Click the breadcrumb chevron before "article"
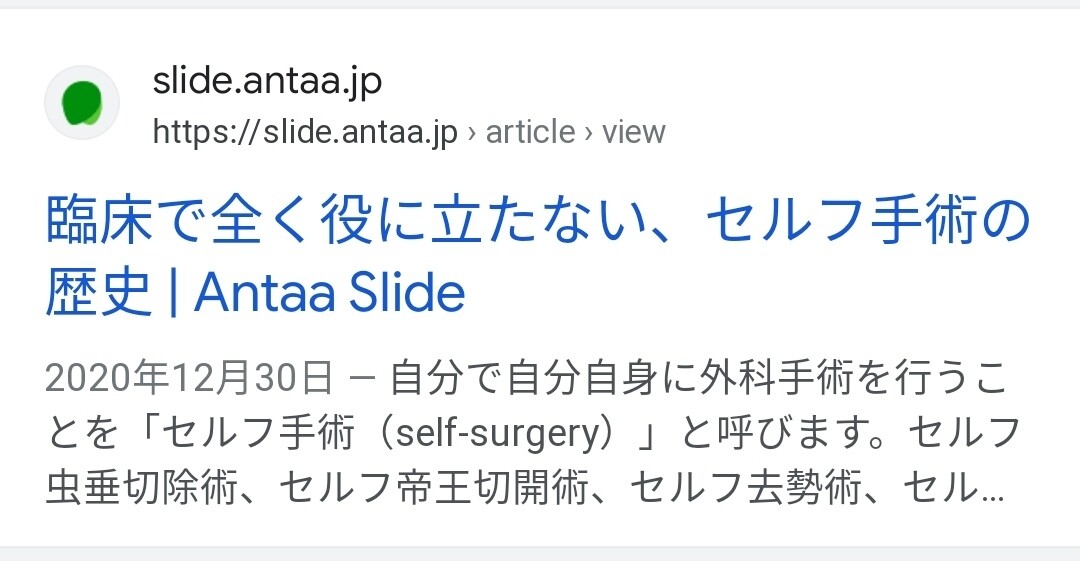 click(472, 133)
